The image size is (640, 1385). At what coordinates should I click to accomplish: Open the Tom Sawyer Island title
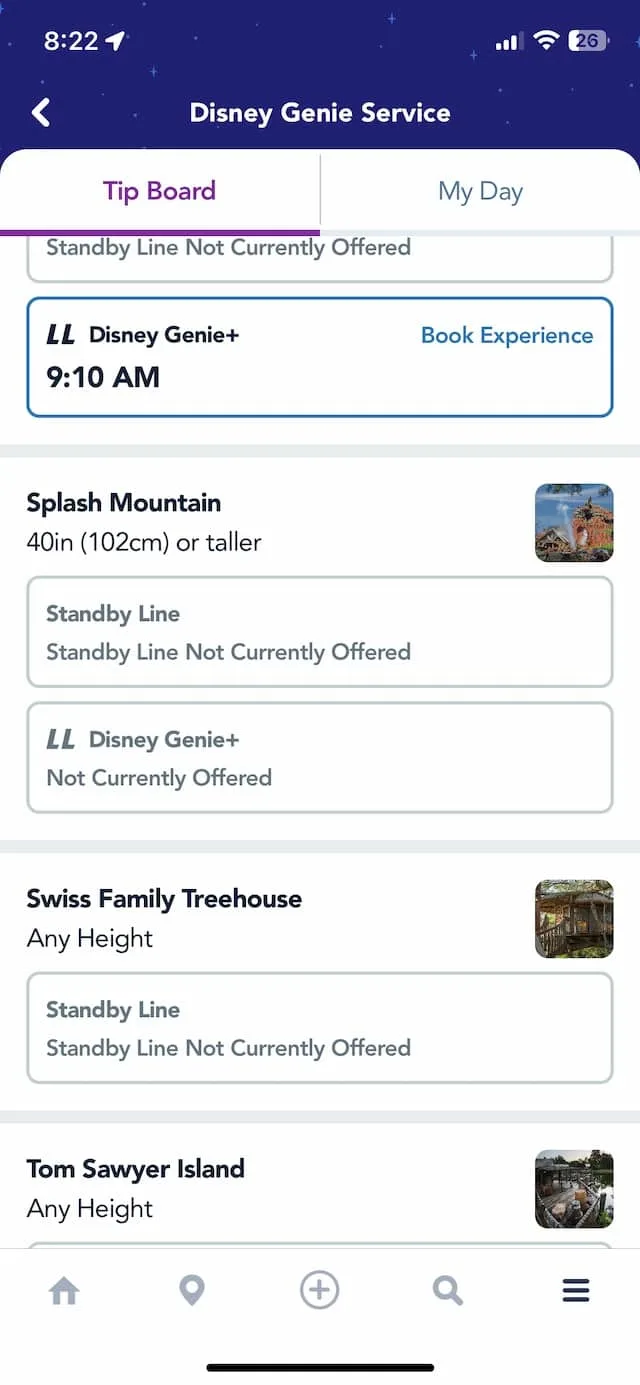point(136,1169)
